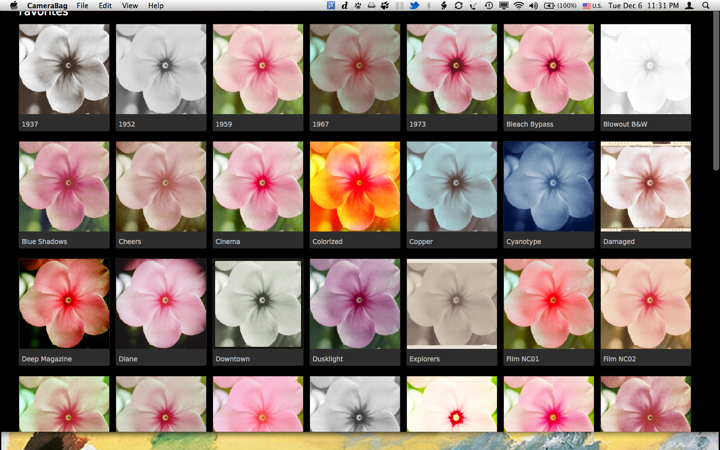The height and width of the screenshot is (450, 720).
Task: Apply the Damaged filter
Action: pos(646,186)
